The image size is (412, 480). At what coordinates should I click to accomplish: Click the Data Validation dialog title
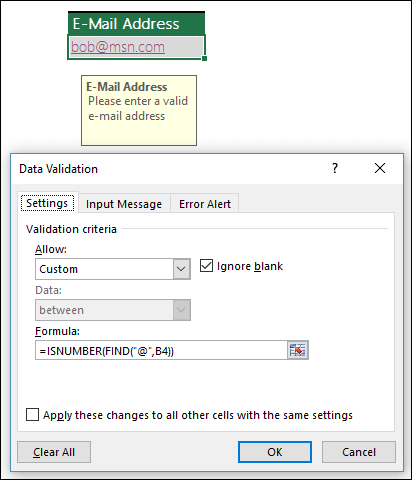click(x=58, y=169)
